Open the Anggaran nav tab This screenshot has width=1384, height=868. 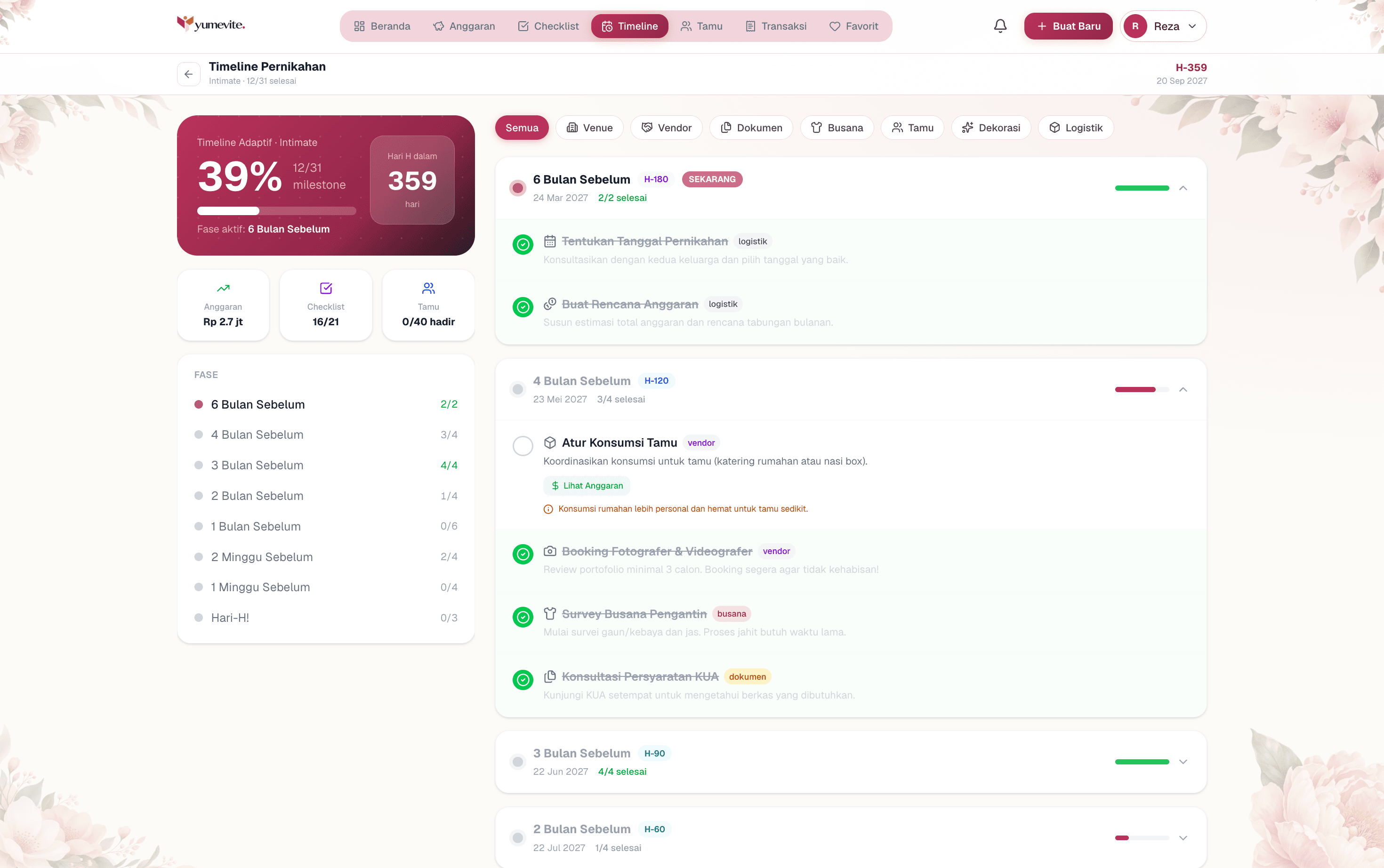click(x=464, y=26)
